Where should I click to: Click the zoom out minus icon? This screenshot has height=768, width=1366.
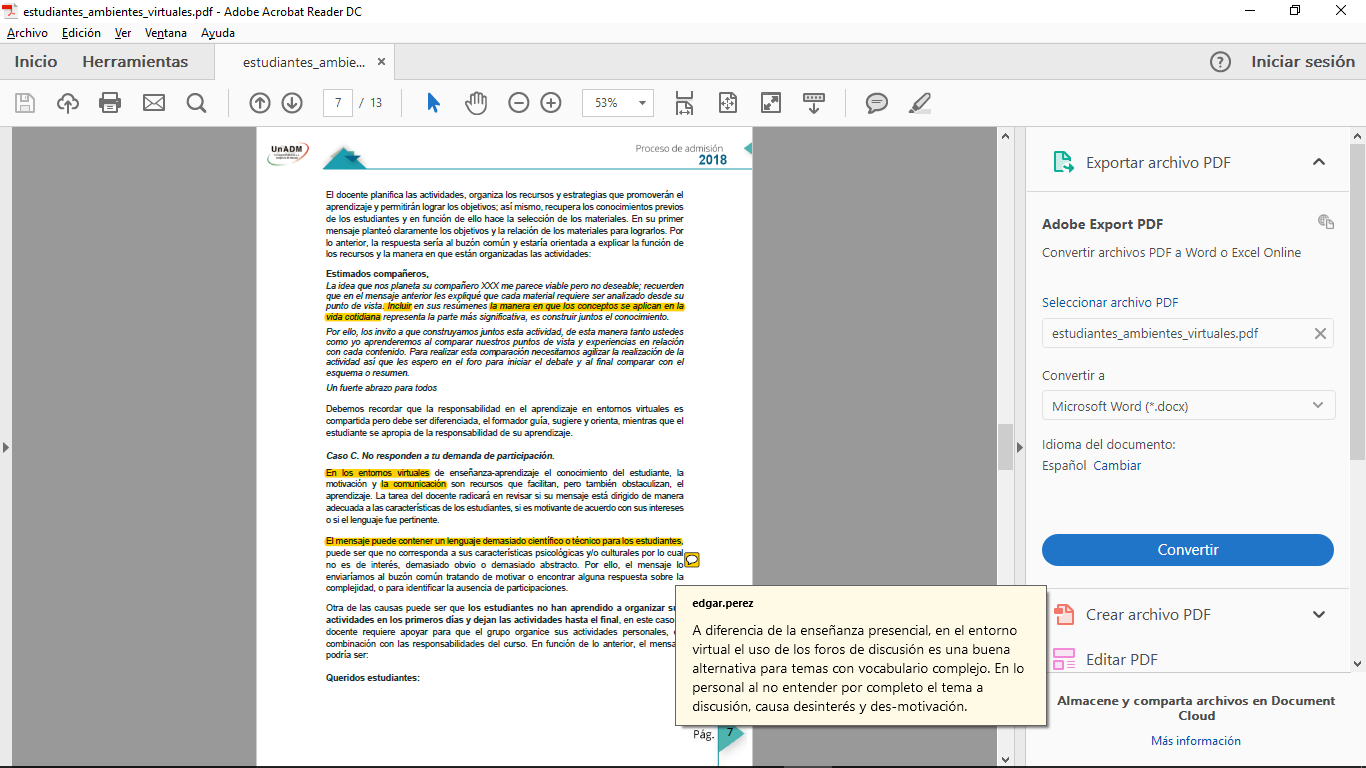518,103
